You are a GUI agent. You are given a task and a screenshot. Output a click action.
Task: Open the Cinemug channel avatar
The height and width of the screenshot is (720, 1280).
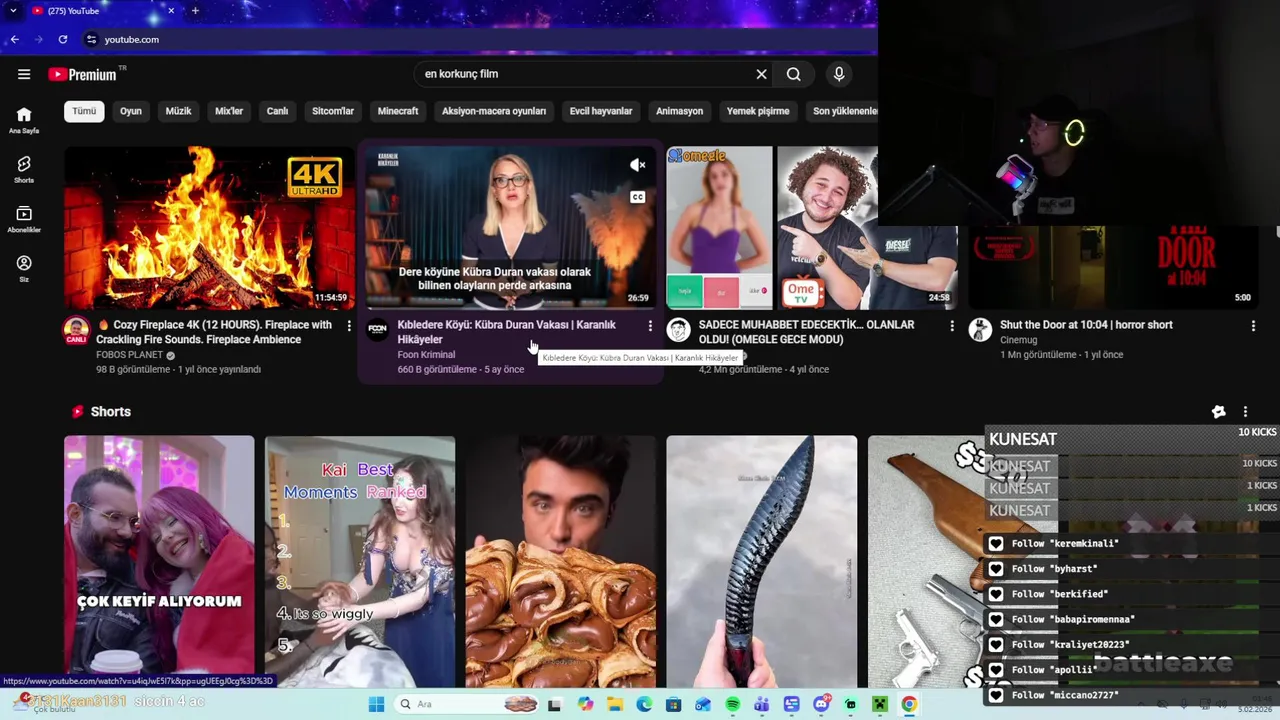(x=980, y=330)
